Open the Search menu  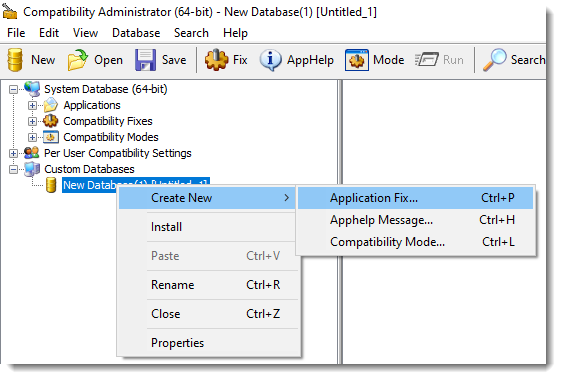tap(191, 33)
